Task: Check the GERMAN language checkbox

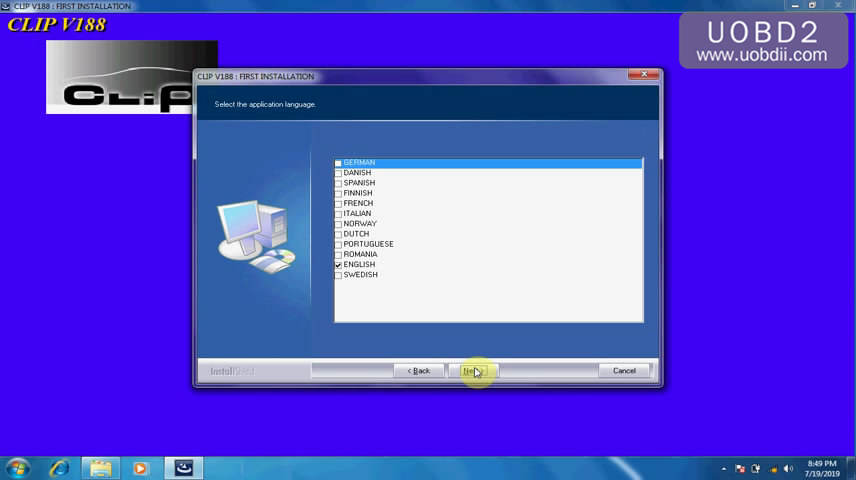Action: point(339,163)
